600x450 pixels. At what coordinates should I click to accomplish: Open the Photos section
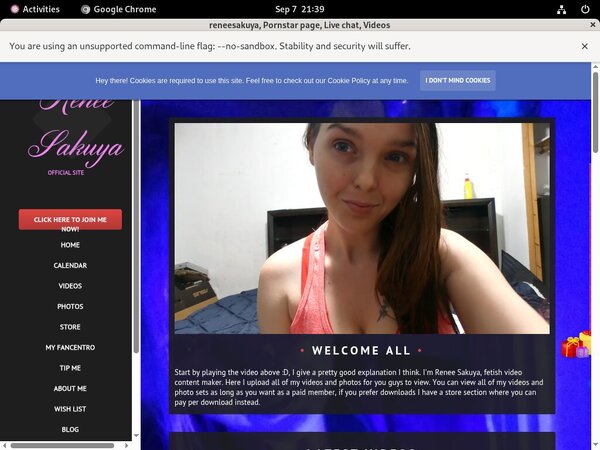pyautogui.click(x=70, y=307)
